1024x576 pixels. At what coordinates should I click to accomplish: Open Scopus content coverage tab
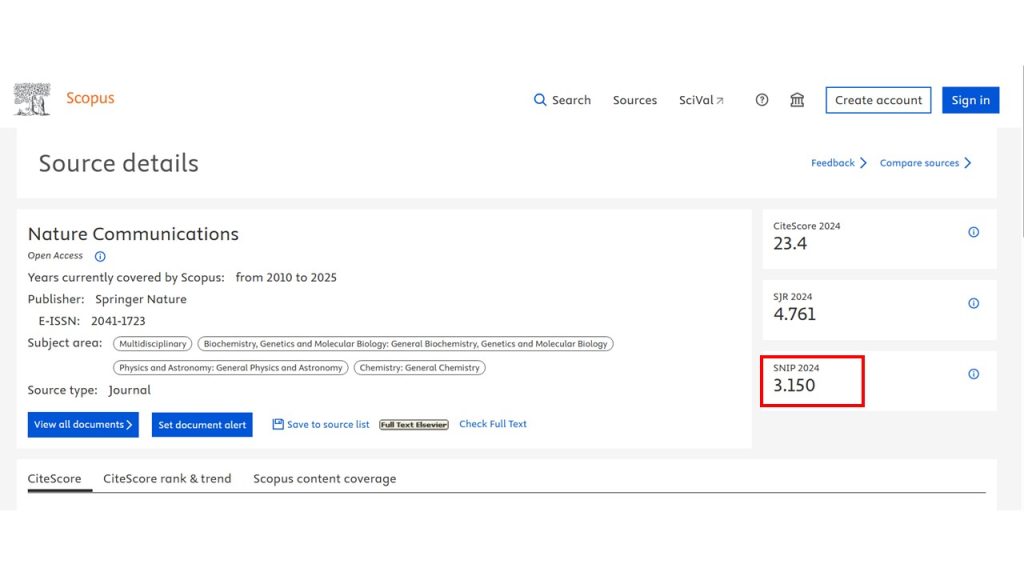coord(324,479)
